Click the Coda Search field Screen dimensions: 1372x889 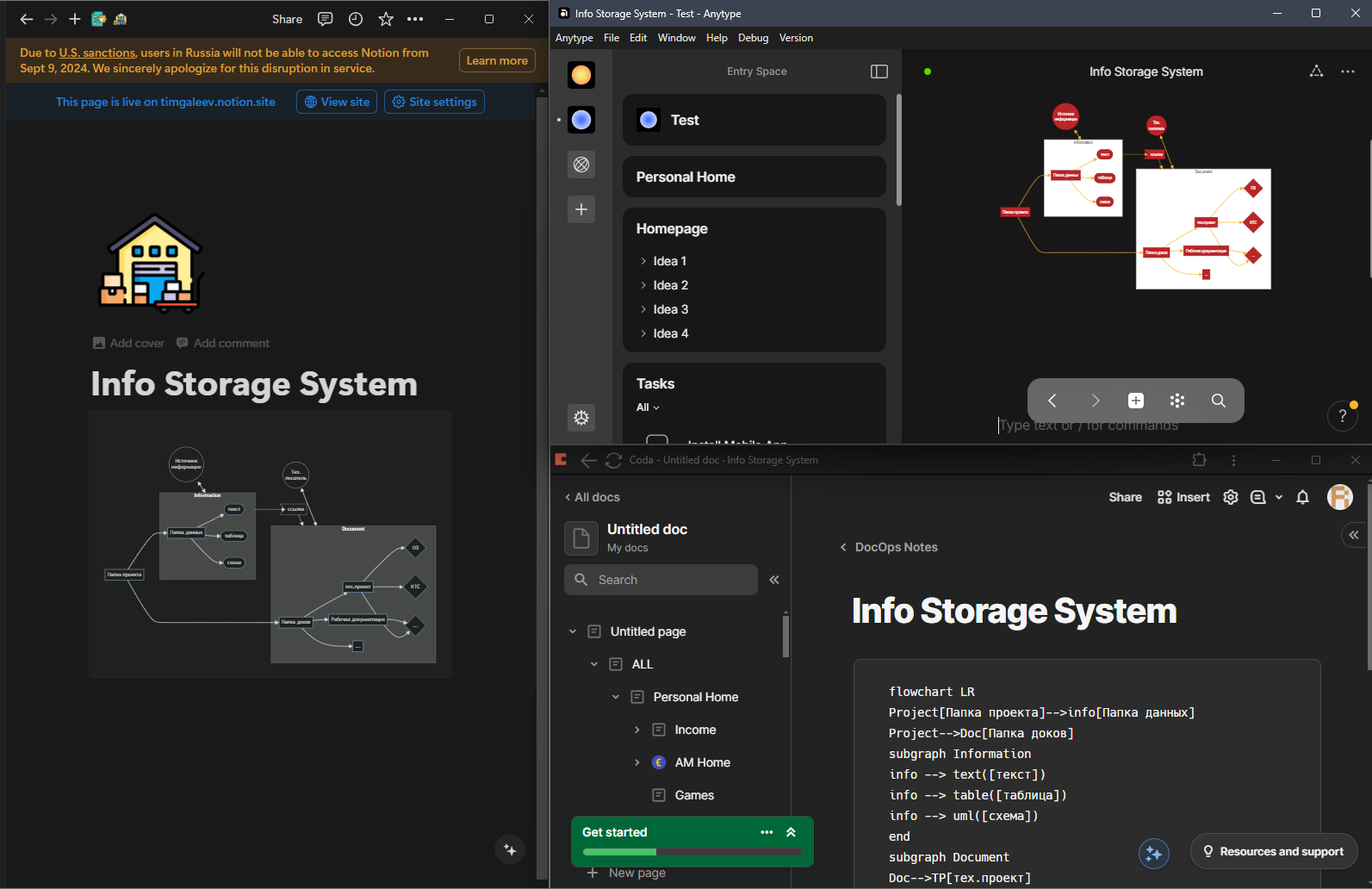(x=661, y=580)
